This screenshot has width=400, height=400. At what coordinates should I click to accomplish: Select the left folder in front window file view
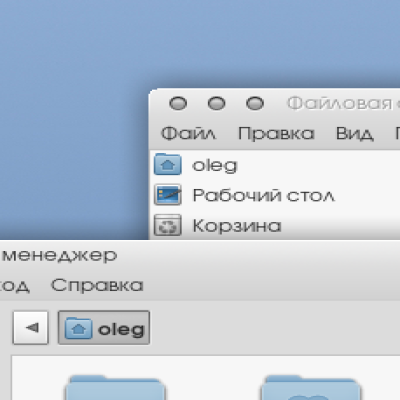115,388
